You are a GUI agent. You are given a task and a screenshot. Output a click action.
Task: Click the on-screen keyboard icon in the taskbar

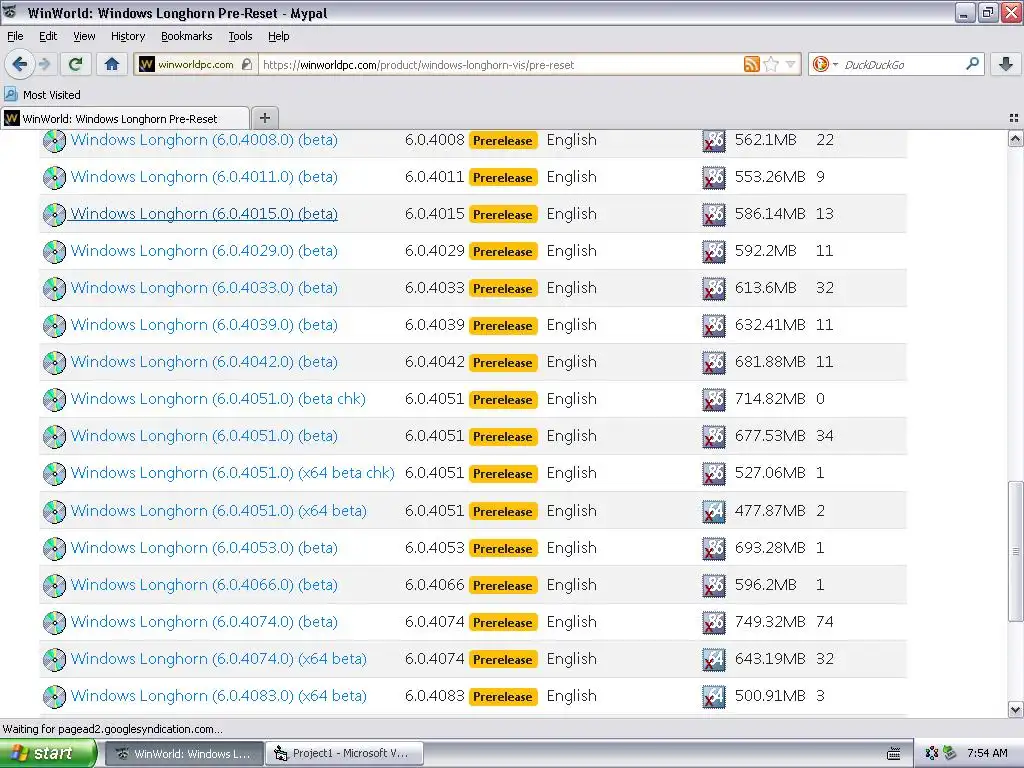(894, 754)
